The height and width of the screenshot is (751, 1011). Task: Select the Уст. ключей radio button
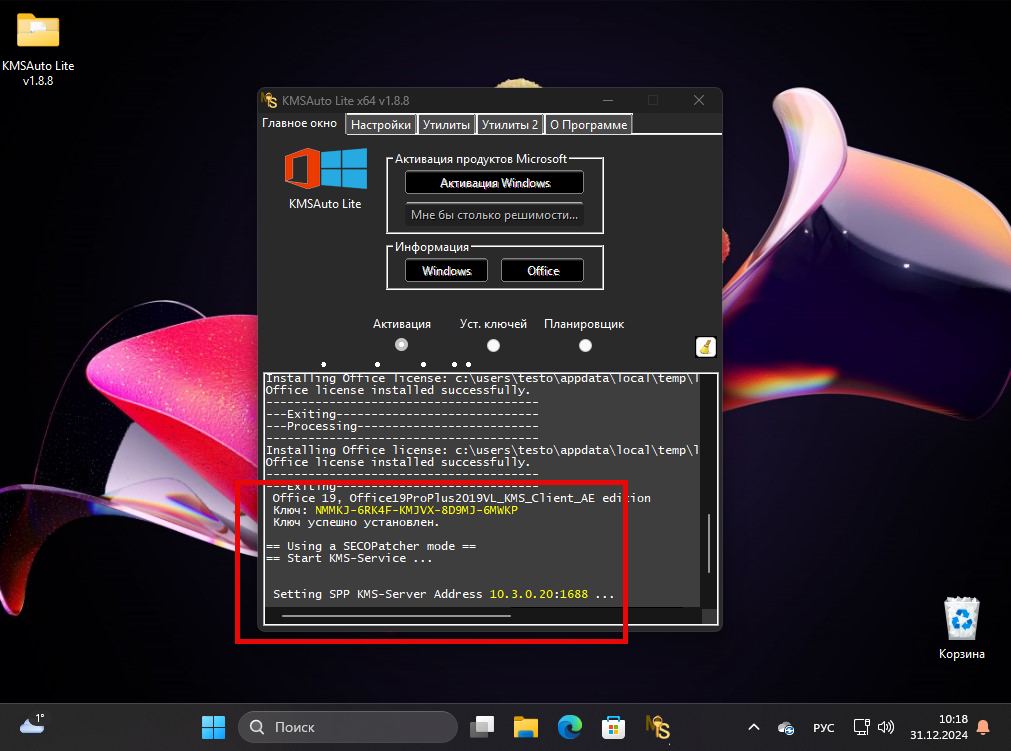click(x=493, y=344)
